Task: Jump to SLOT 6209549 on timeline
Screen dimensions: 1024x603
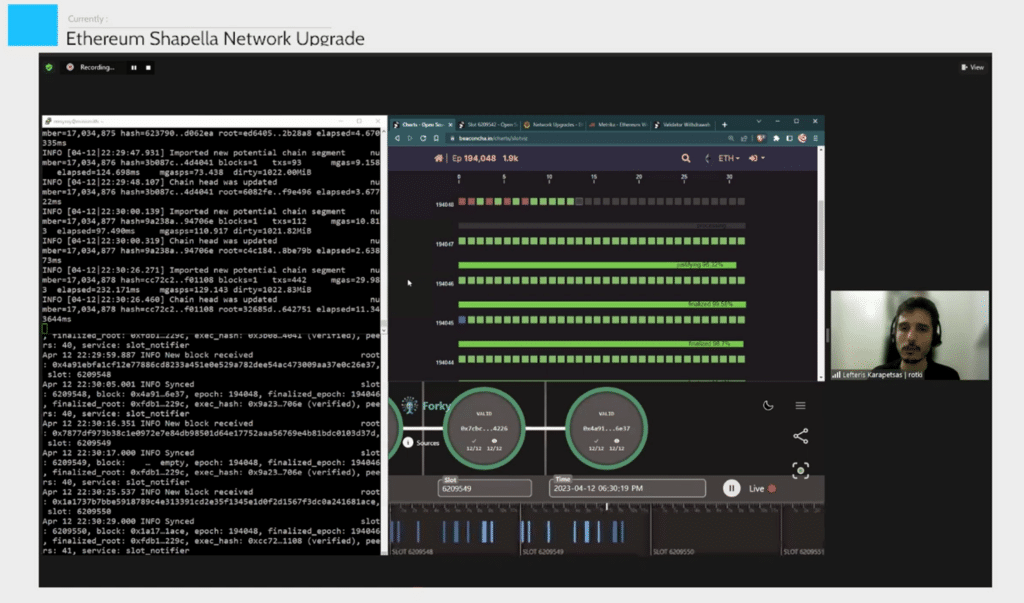Action: [x=543, y=552]
